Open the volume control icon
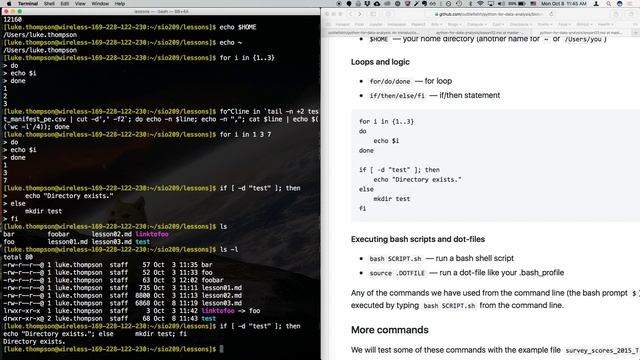This screenshot has width=640, height=360. pyautogui.click(x=500, y=4)
